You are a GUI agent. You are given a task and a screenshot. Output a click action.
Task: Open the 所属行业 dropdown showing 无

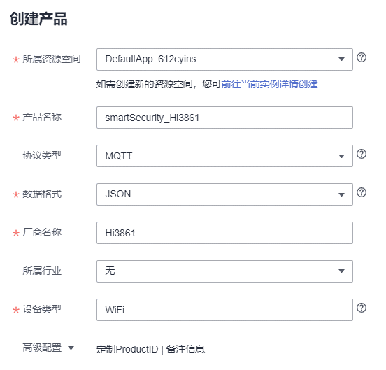point(224,271)
